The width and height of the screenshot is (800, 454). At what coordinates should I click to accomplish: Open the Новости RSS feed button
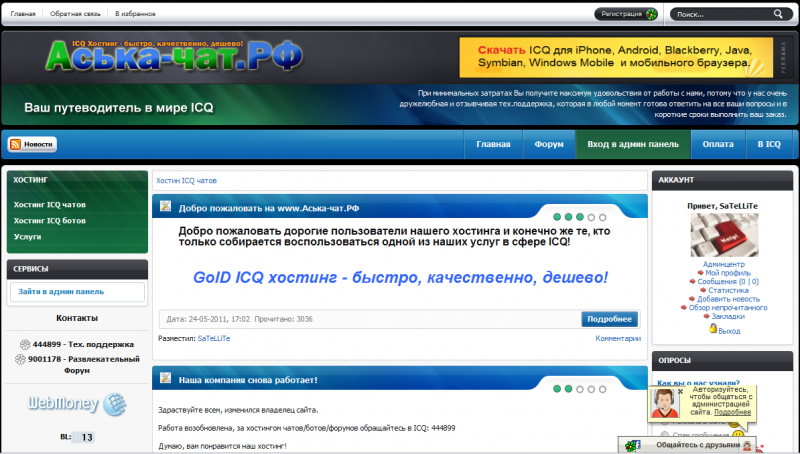point(32,144)
